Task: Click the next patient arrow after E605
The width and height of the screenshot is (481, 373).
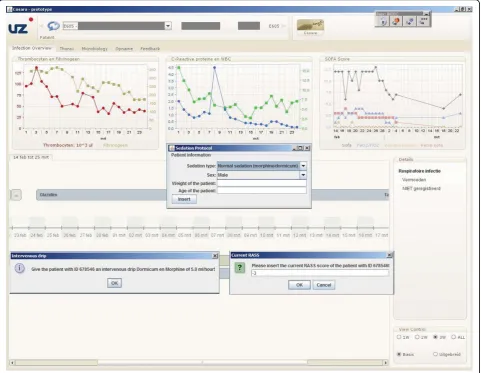Action: pos(284,26)
